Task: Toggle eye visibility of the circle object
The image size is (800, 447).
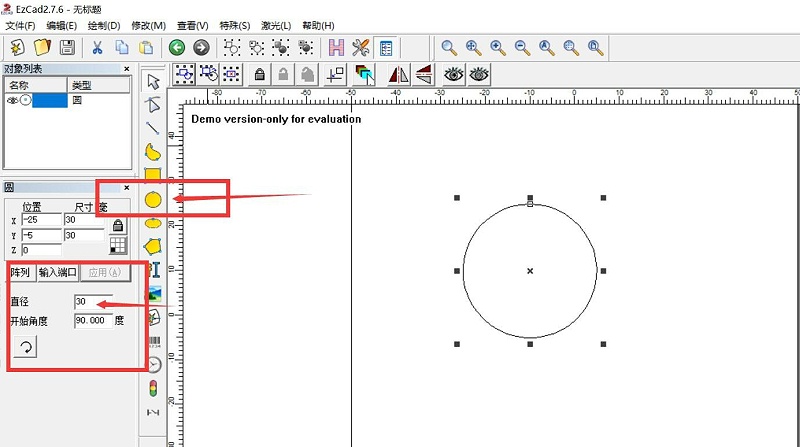Action: click(13, 100)
